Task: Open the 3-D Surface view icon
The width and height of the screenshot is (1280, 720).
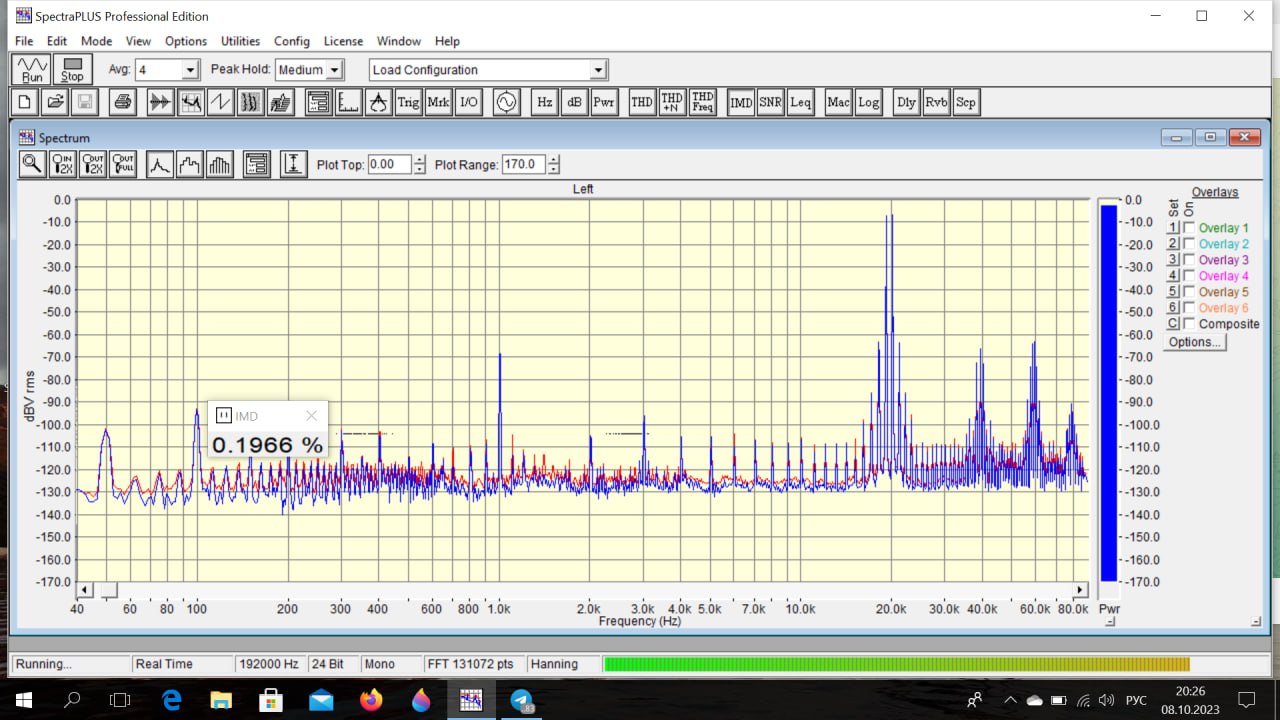Action: [x=280, y=102]
